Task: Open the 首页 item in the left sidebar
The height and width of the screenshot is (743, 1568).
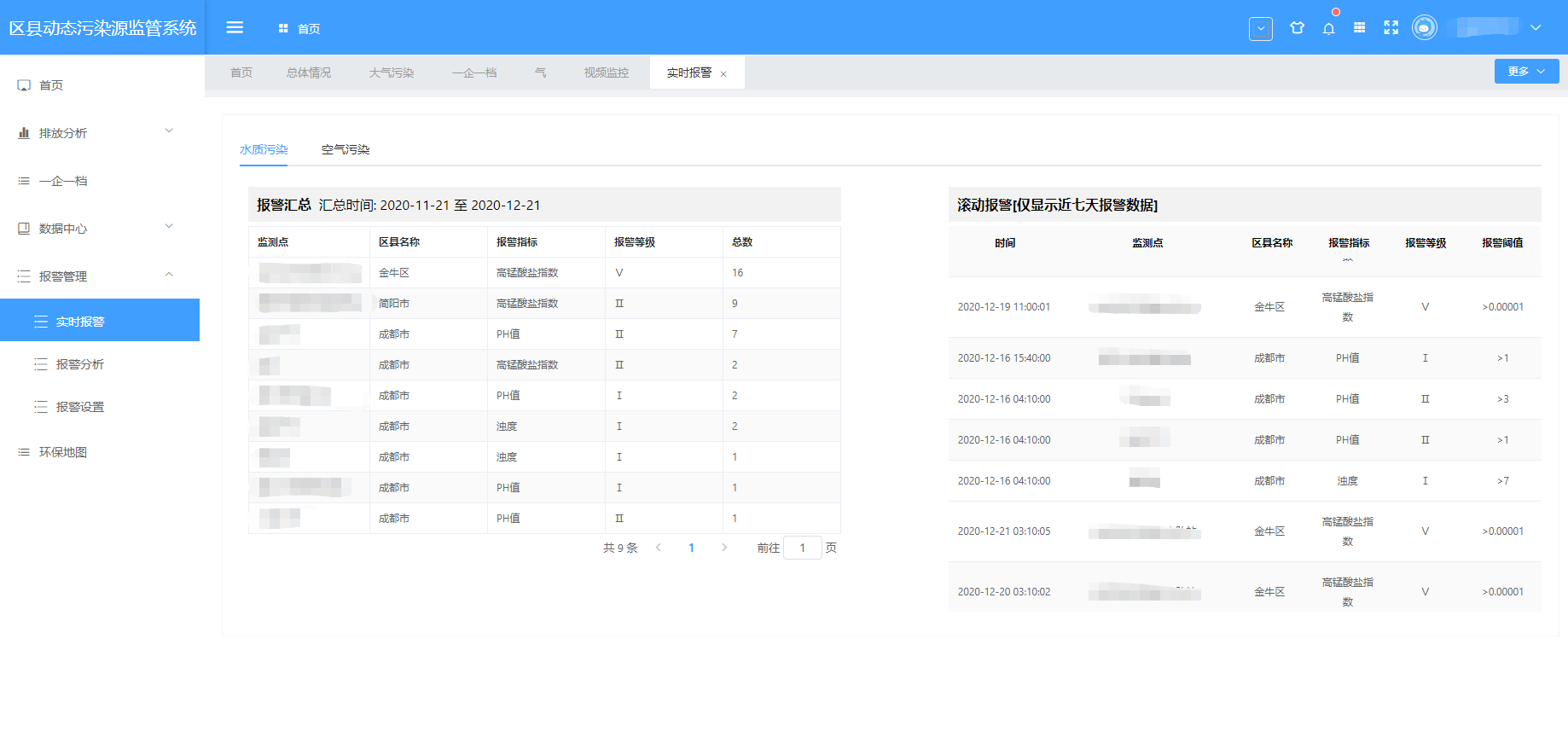Action: [x=102, y=85]
